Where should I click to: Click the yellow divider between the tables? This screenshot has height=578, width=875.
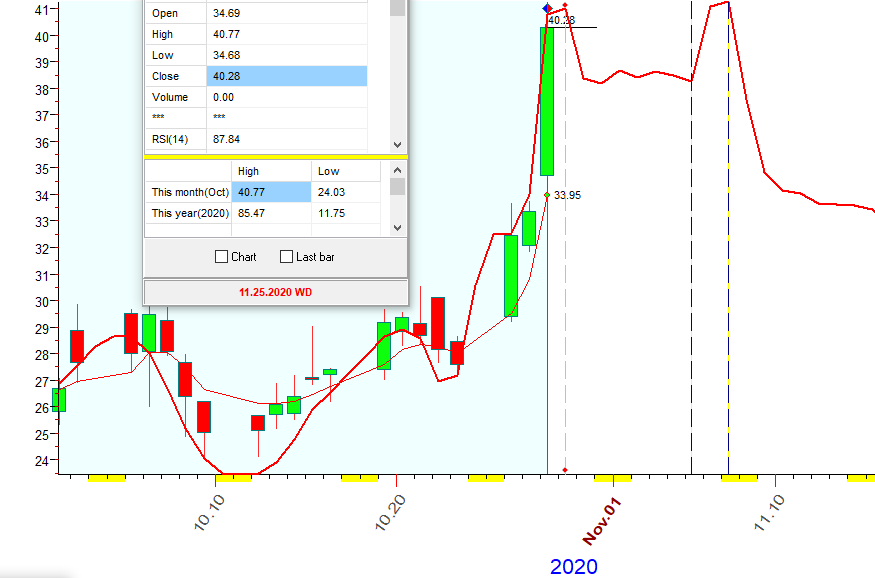coord(275,157)
